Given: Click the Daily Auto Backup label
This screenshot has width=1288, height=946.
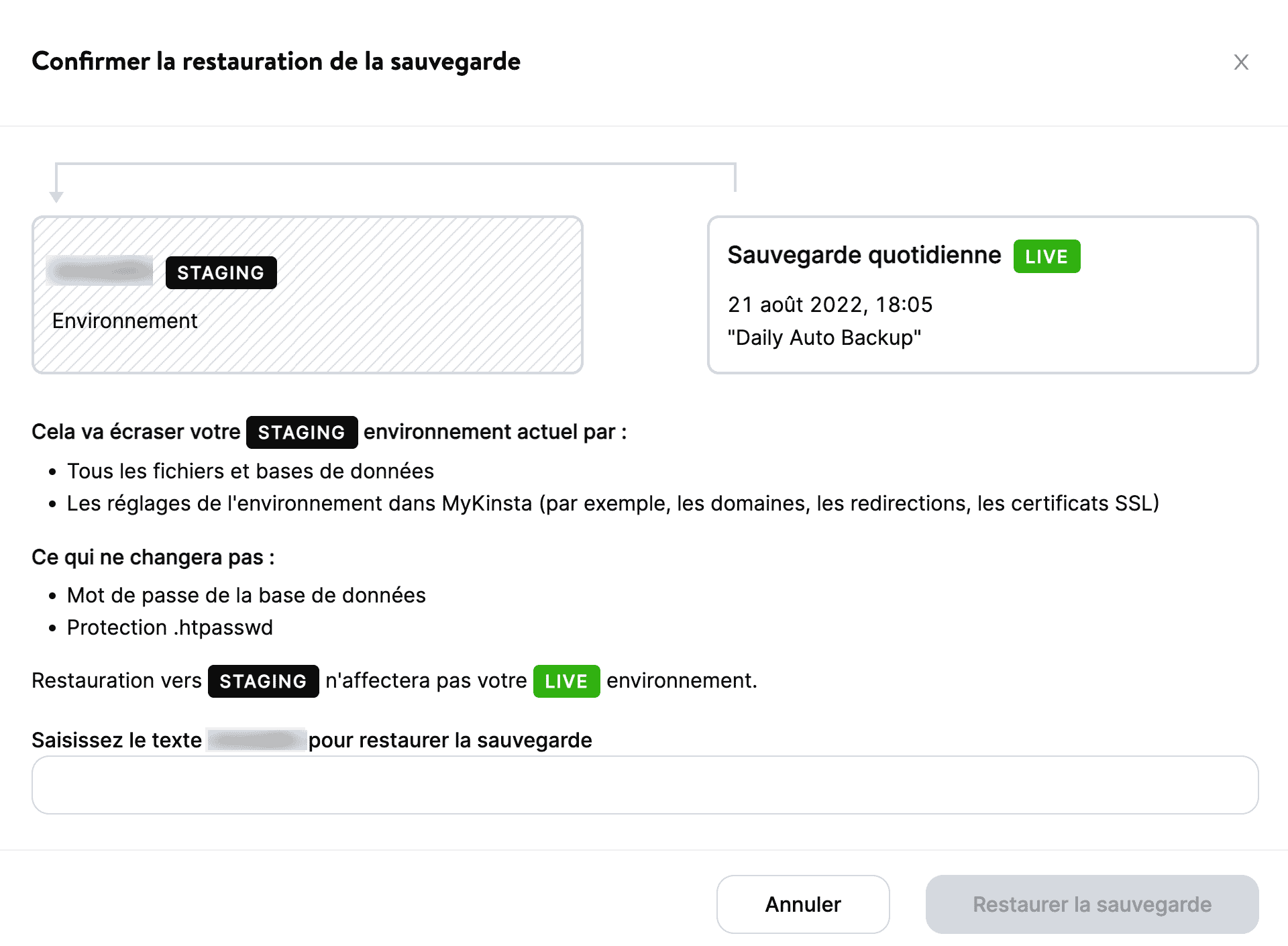Looking at the screenshot, I should click(825, 337).
